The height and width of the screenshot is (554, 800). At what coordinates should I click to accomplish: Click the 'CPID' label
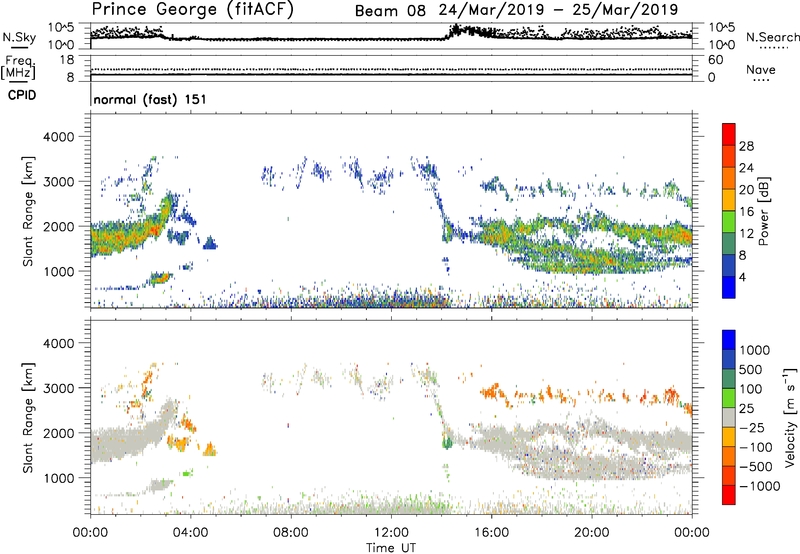point(22,95)
